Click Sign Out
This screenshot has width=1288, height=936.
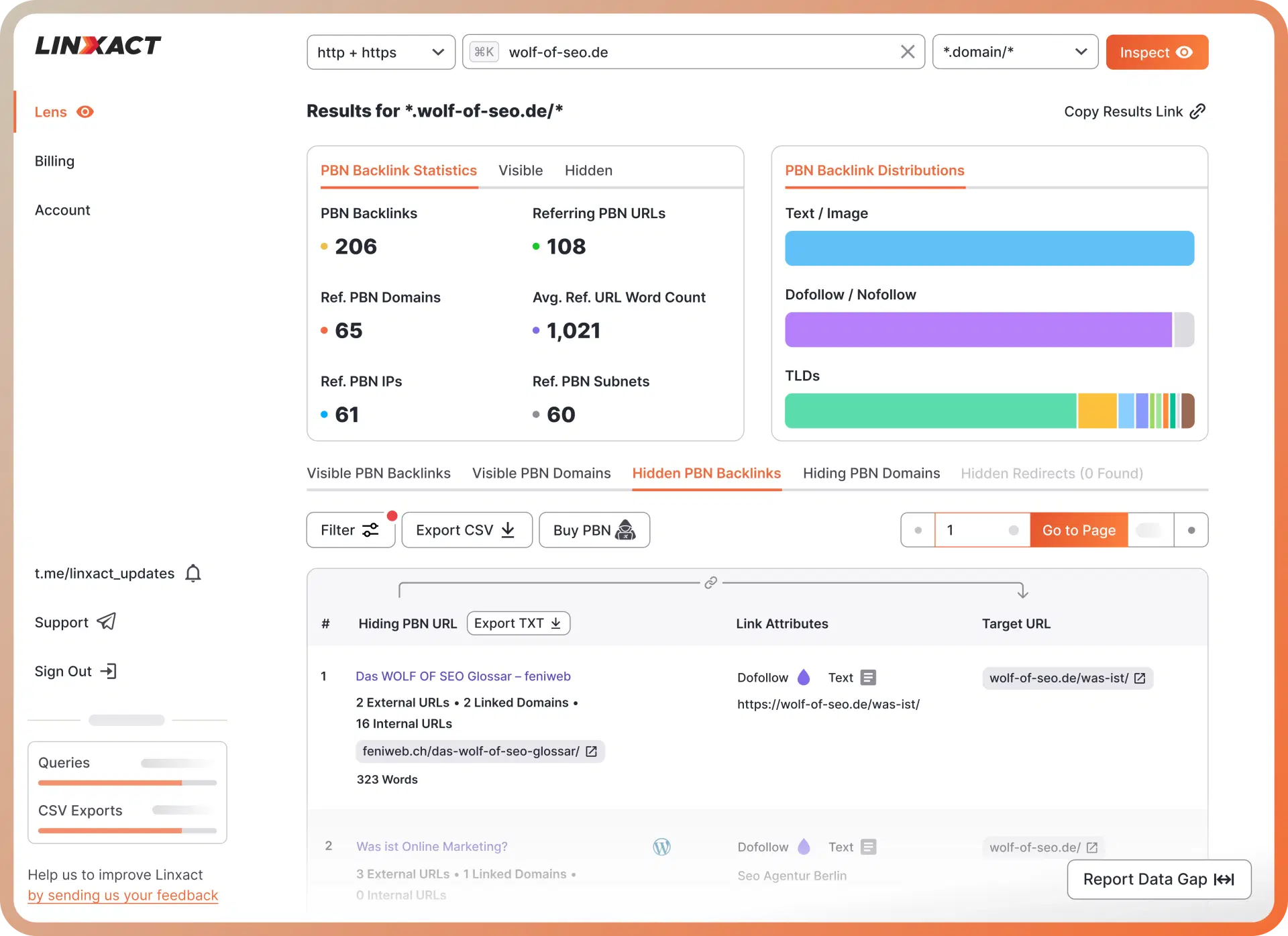coord(63,671)
